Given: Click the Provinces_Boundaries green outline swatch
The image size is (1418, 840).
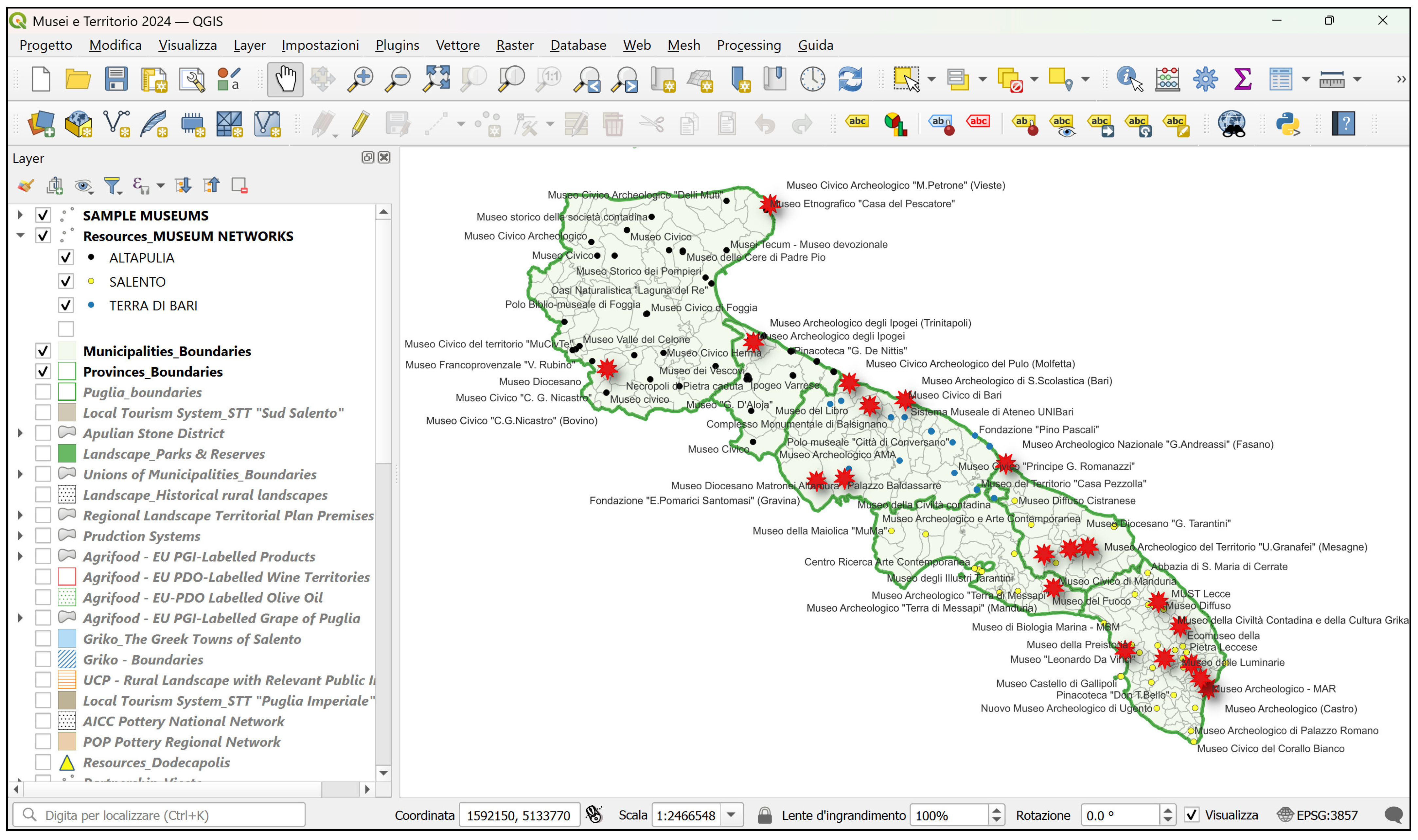Looking at the screenshot, I should pyautogui.click(x=67, y=372).
